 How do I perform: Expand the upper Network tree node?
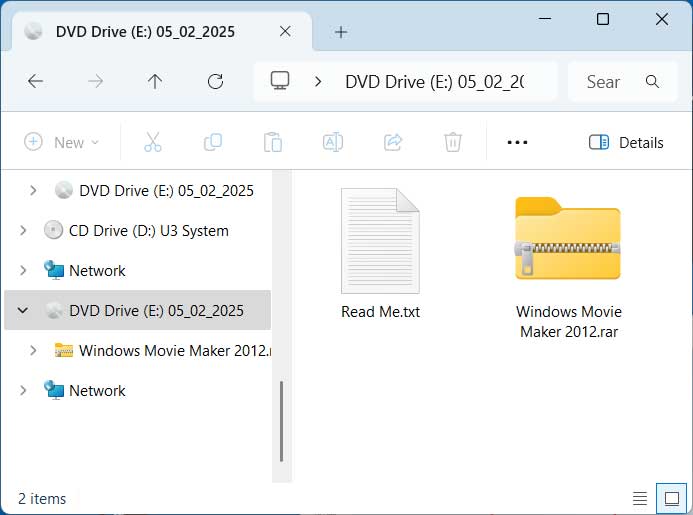(23, 270)
